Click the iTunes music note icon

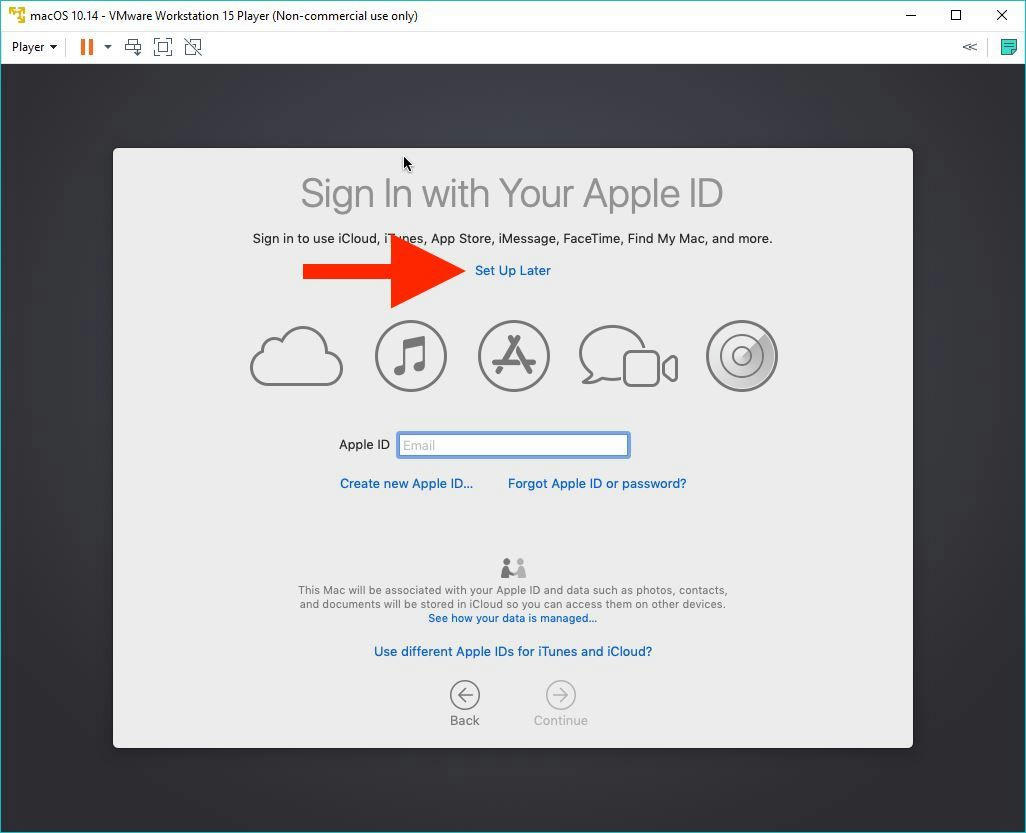coord(411,356)
